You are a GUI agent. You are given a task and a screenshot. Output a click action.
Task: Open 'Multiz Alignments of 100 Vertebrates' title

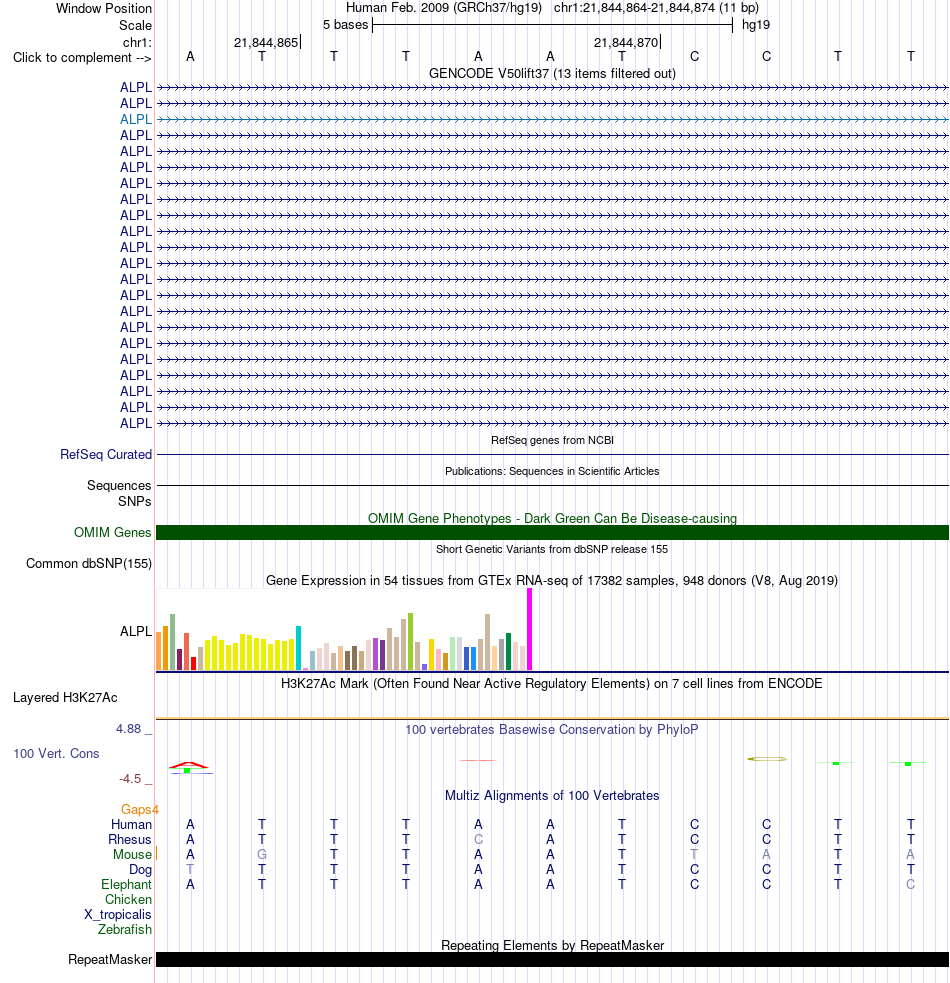pos(552,796)
